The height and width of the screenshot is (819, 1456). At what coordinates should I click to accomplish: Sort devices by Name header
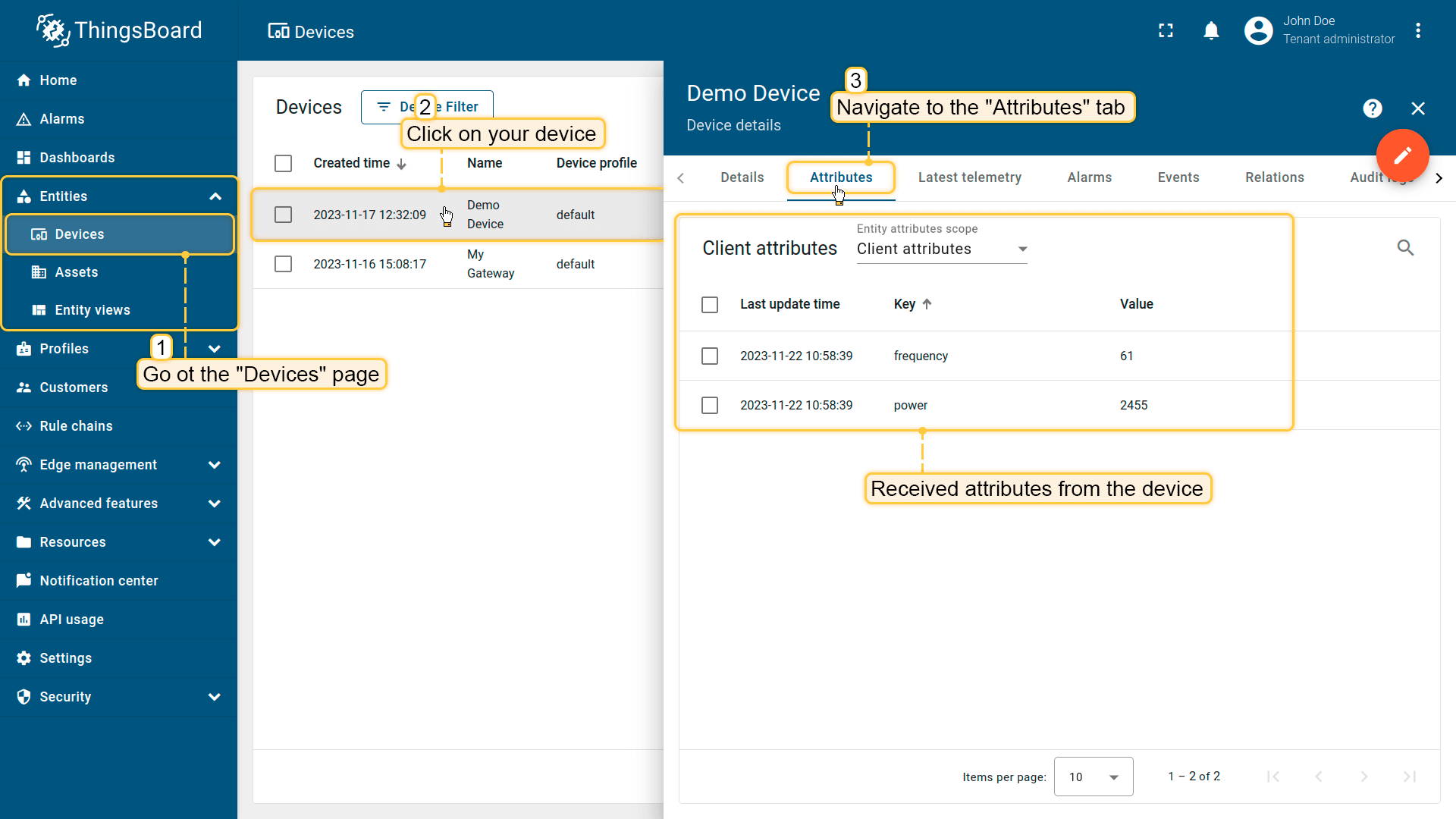point(485,163)
